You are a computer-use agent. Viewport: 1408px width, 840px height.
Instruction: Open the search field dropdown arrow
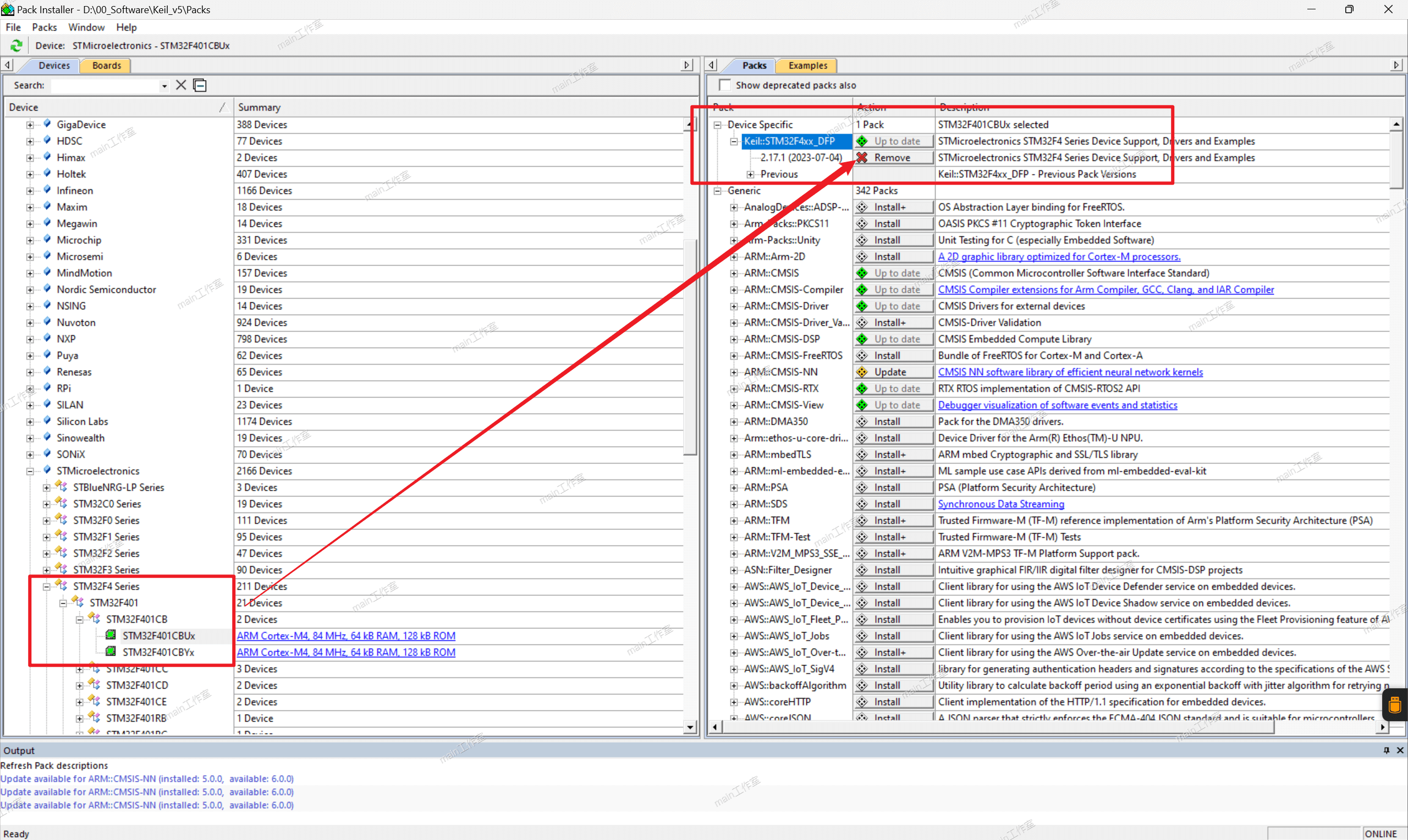click(164, 86)
